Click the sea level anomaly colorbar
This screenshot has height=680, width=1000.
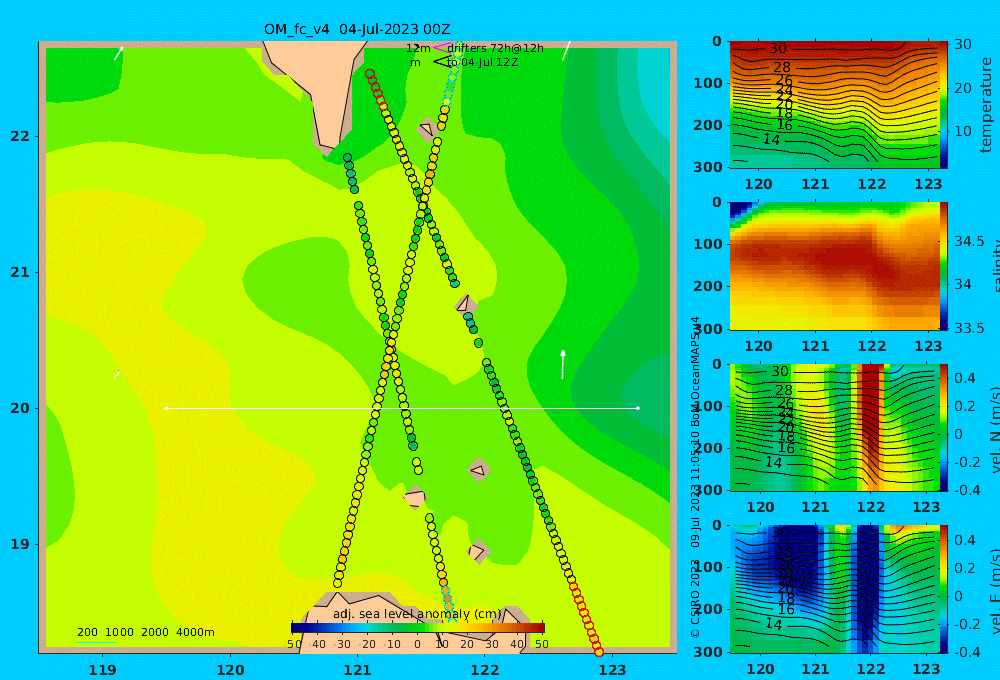(418, 628)
